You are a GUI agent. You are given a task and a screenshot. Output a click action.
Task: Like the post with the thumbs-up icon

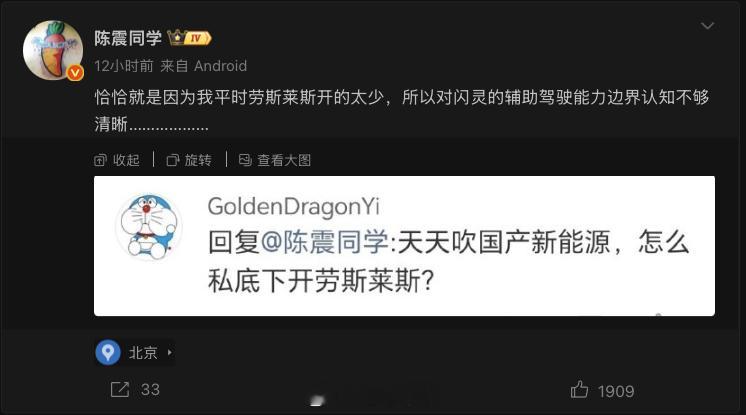click(x=579, y=390)
